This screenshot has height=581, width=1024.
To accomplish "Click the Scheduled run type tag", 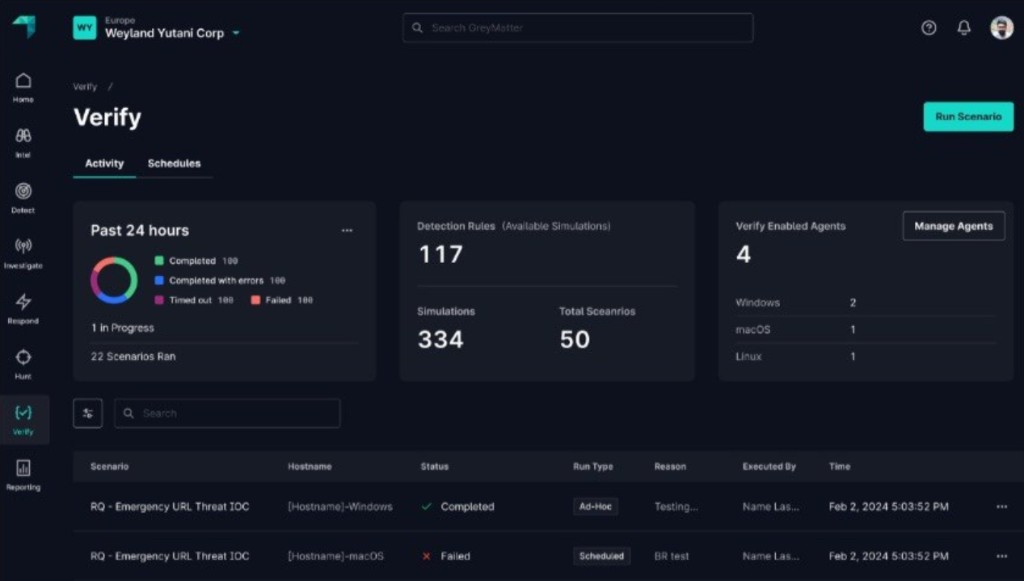I will point(601,556).
